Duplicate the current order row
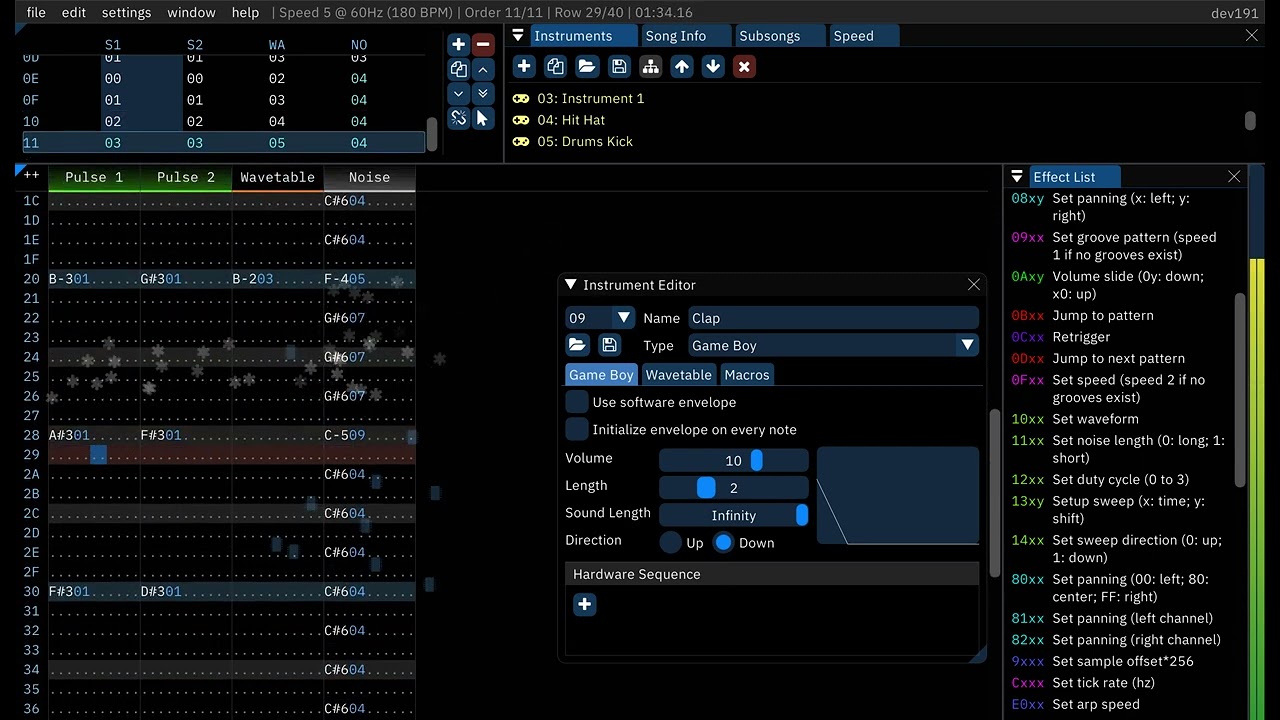The image size is (1280, 720). point(458,69)
